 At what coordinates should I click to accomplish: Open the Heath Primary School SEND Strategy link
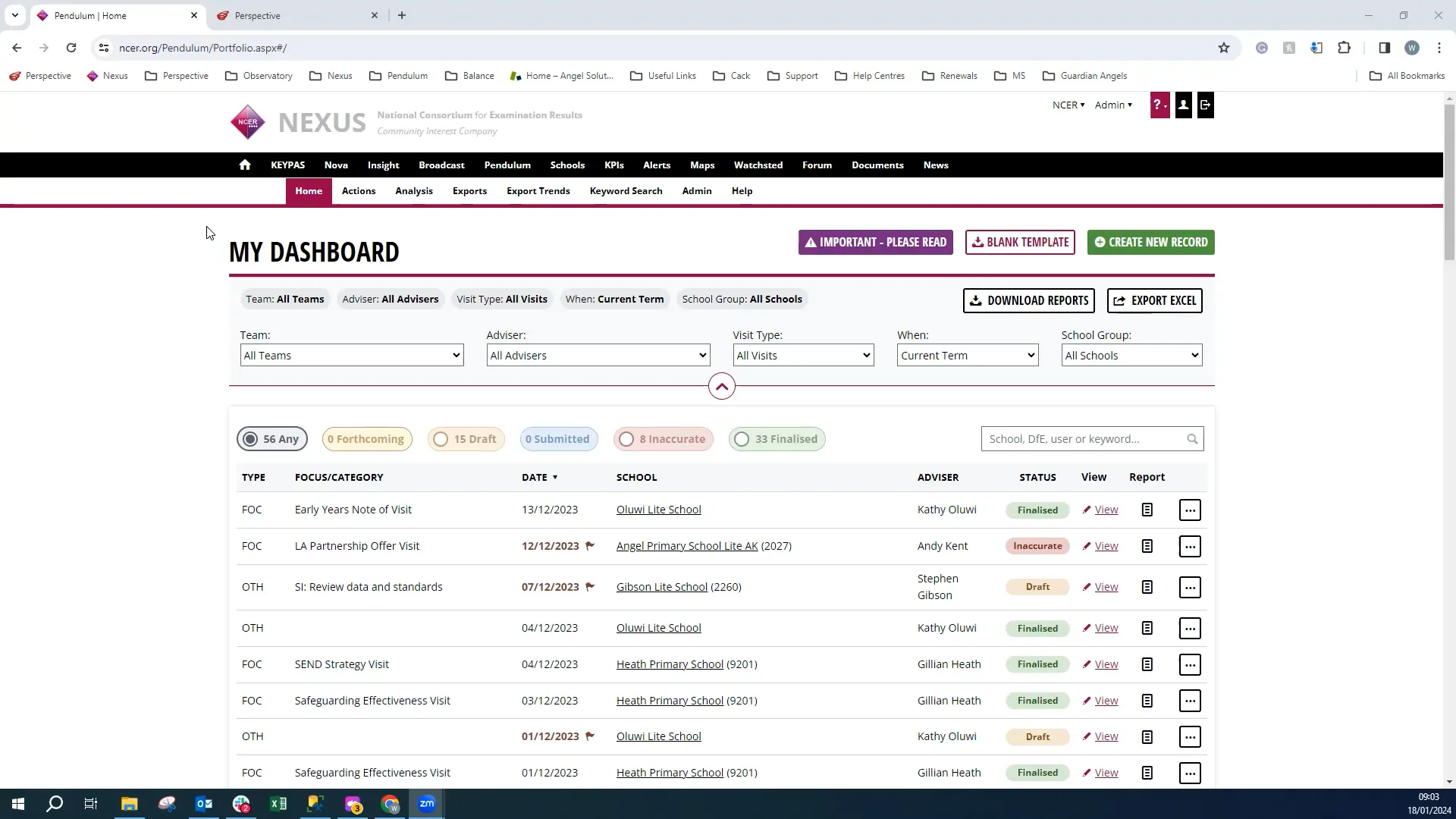click(x=670, y=664)
